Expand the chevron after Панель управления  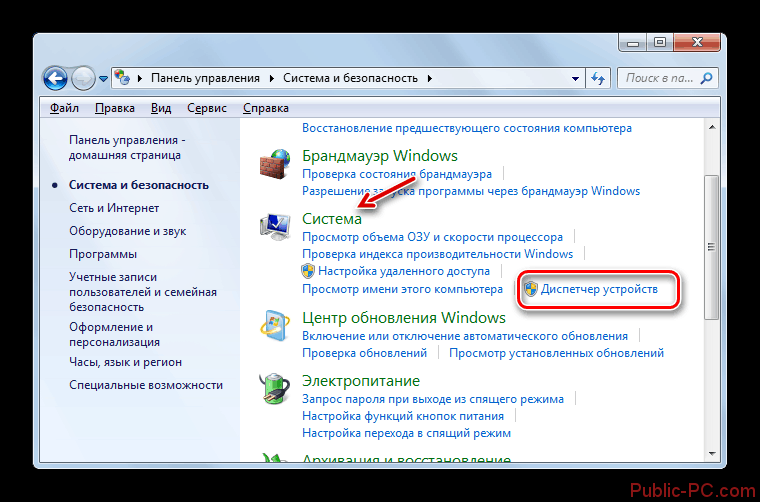pos(271,78)
